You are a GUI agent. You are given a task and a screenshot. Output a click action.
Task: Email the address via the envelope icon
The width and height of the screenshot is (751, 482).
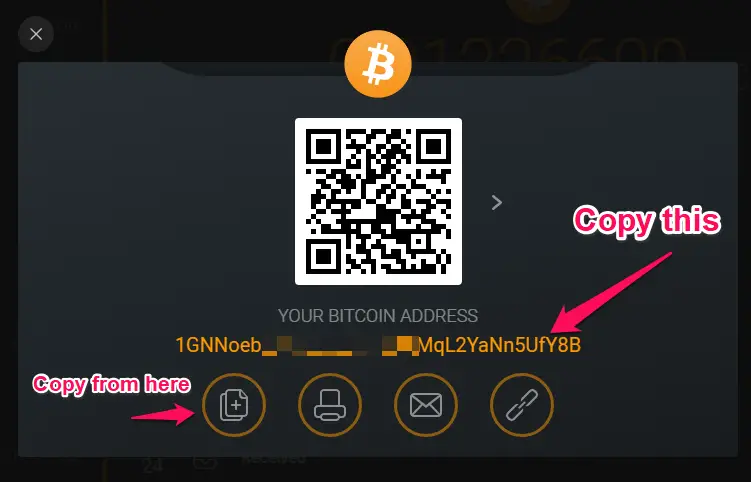pyautogui.click(x=426, y=405)
